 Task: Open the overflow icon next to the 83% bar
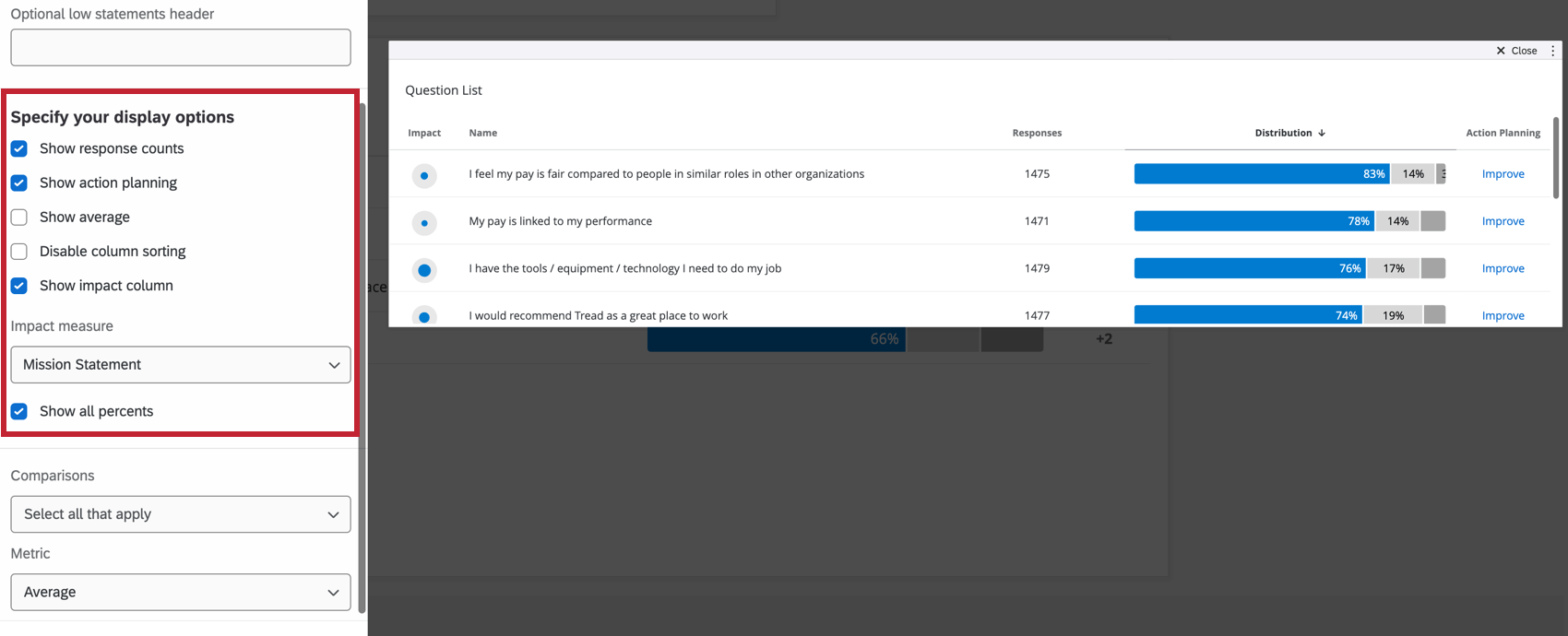[x=1442, y=173]
